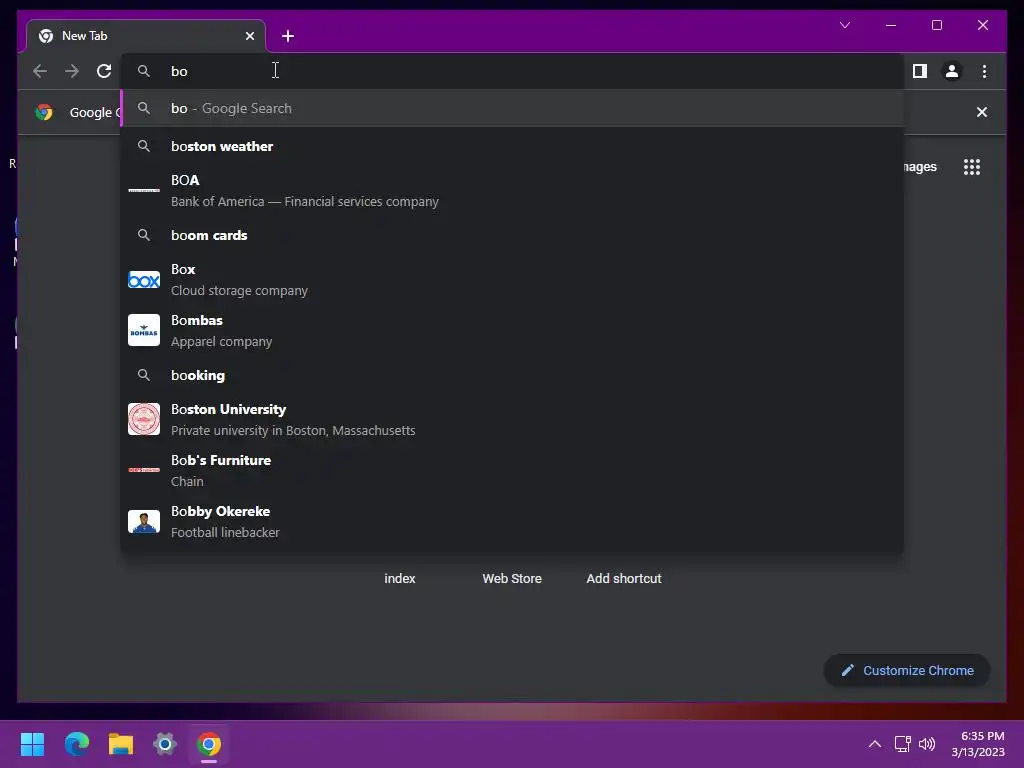Select the New Tab tab
Viewport: 1024px width, 768px height.
click(x=146, y=36)
